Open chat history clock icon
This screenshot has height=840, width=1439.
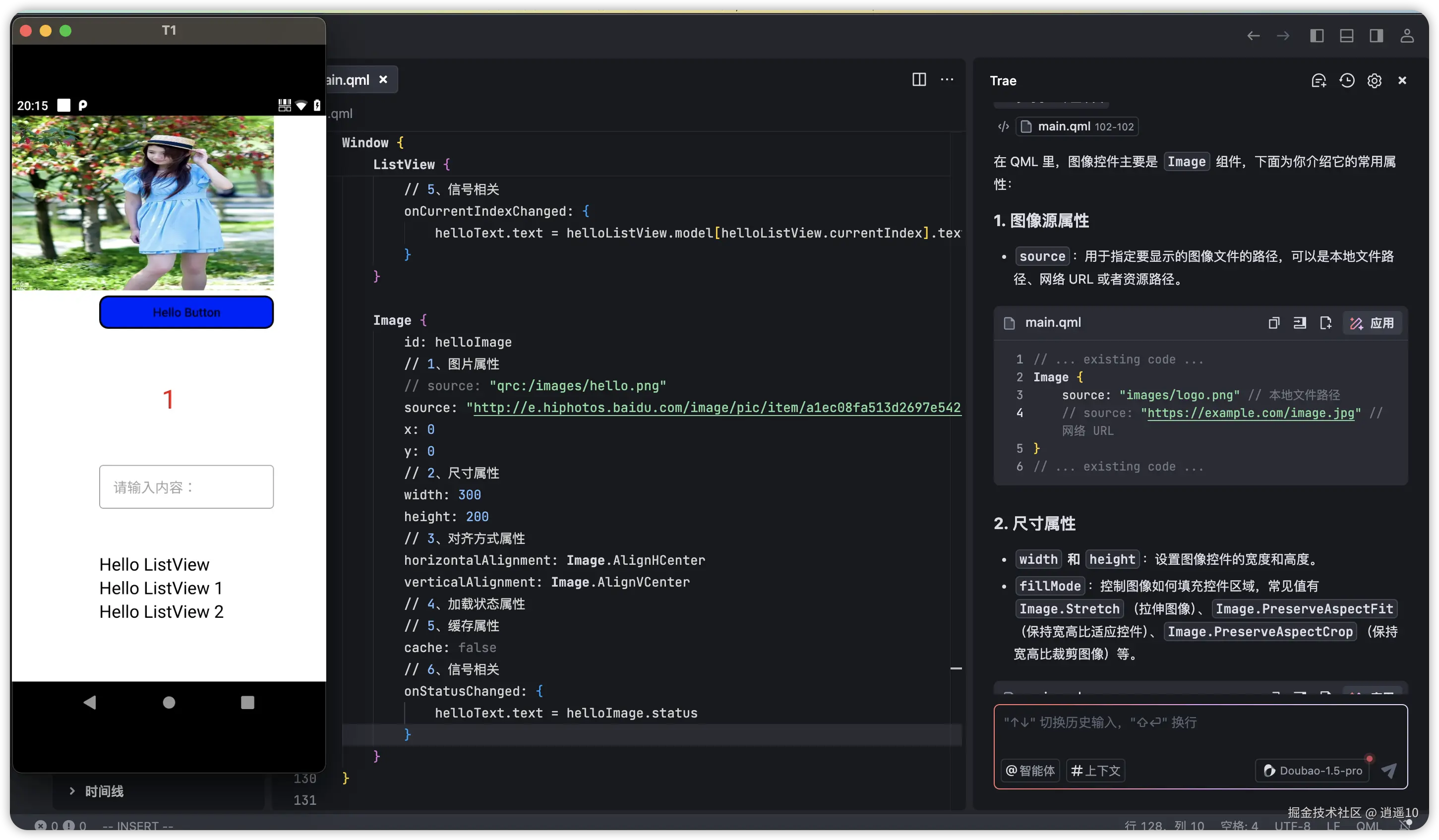1346,80
